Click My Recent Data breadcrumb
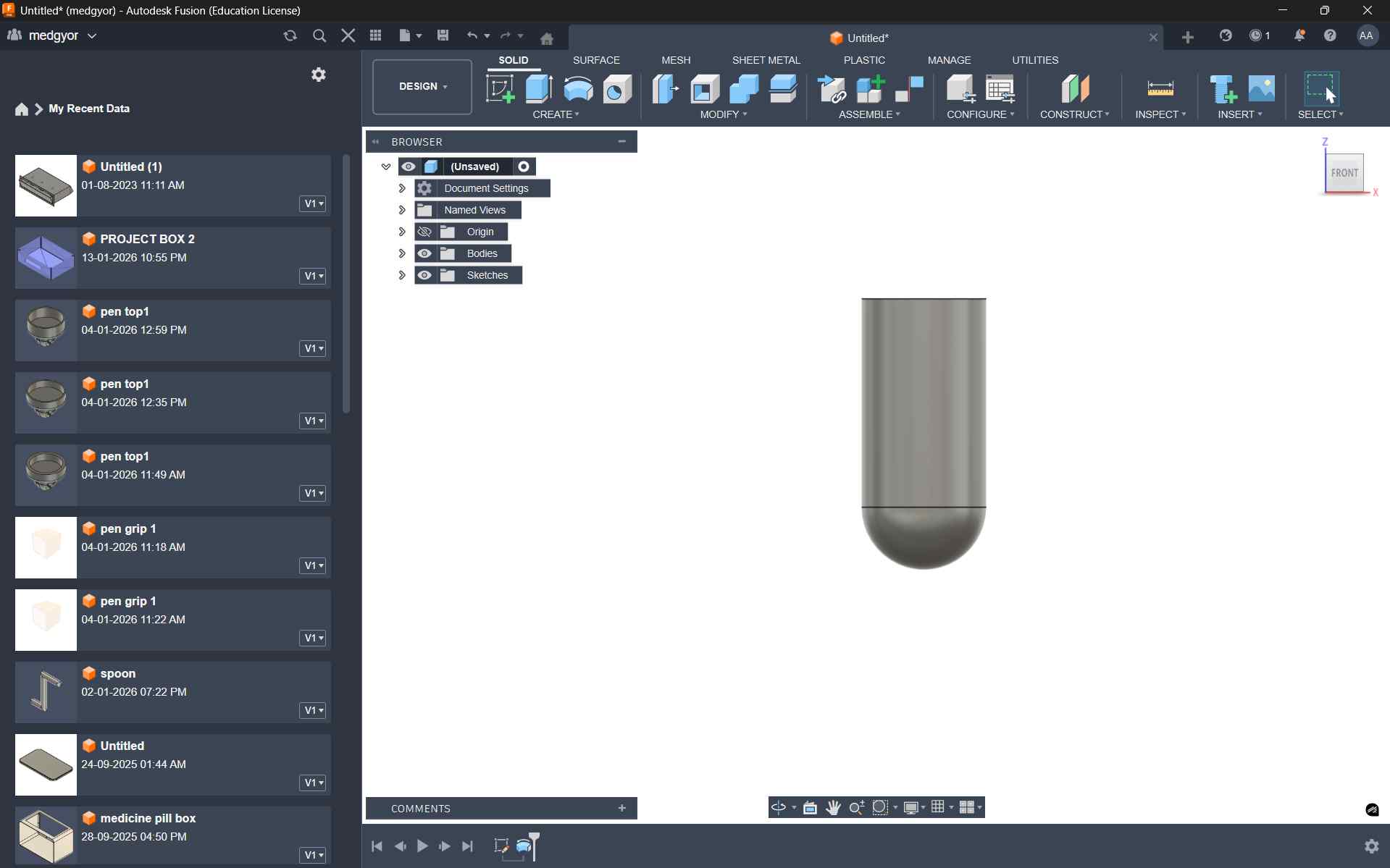Screen dimensions: 1390x868 coord(89,109)
